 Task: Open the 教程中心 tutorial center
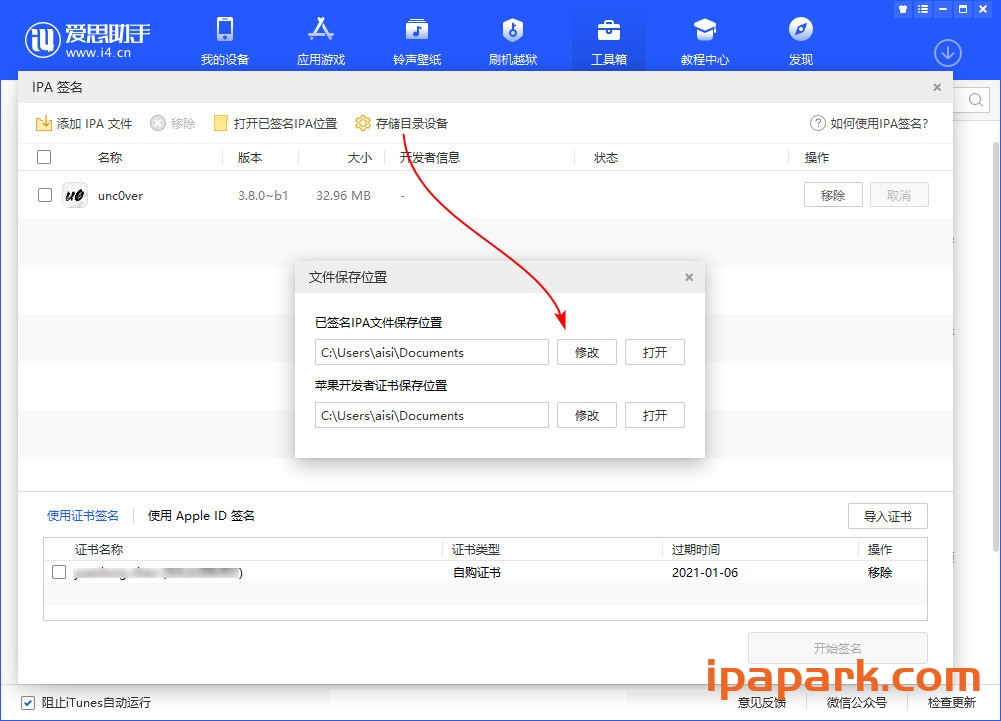click(703, 38)
